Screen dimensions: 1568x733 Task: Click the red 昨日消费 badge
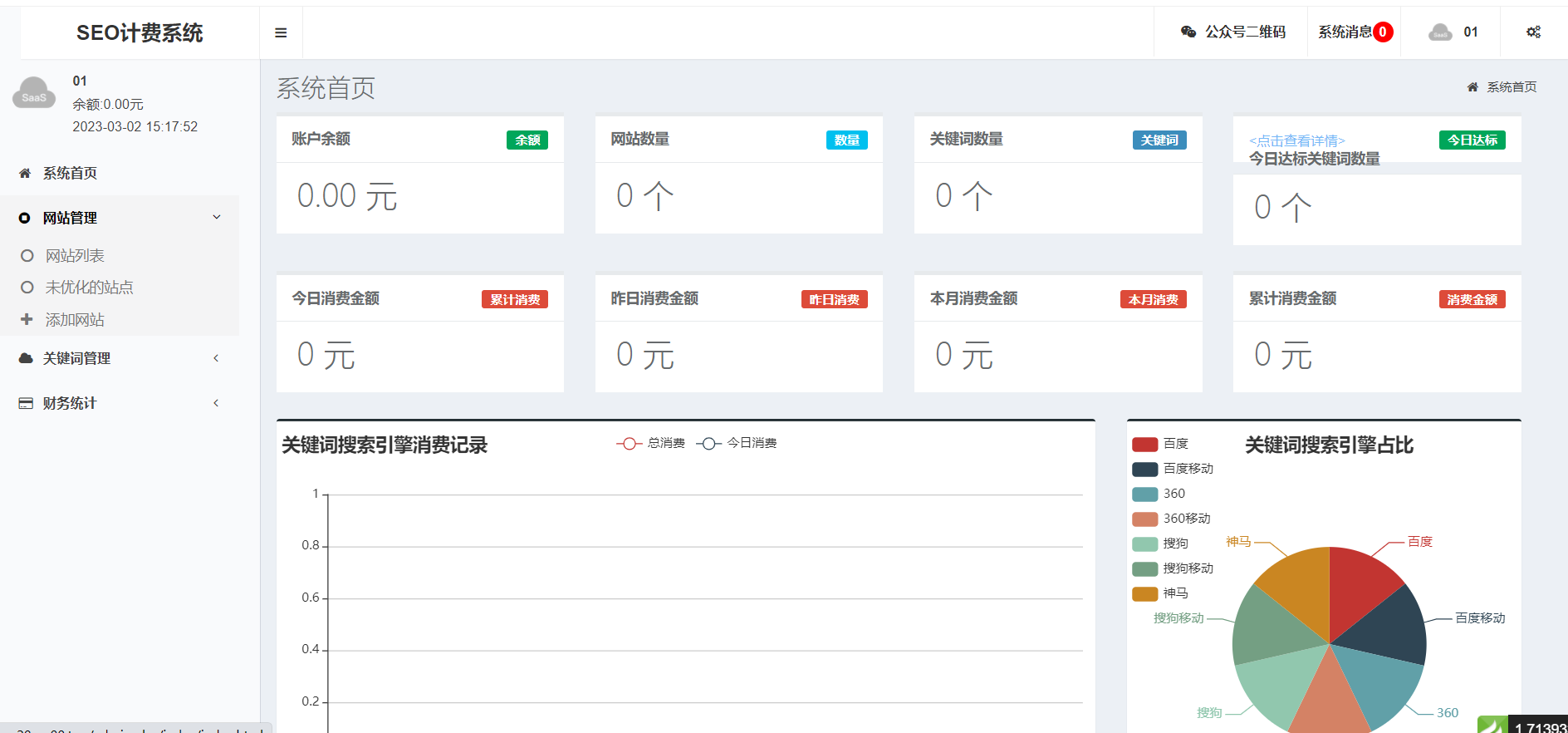(834, 299)
